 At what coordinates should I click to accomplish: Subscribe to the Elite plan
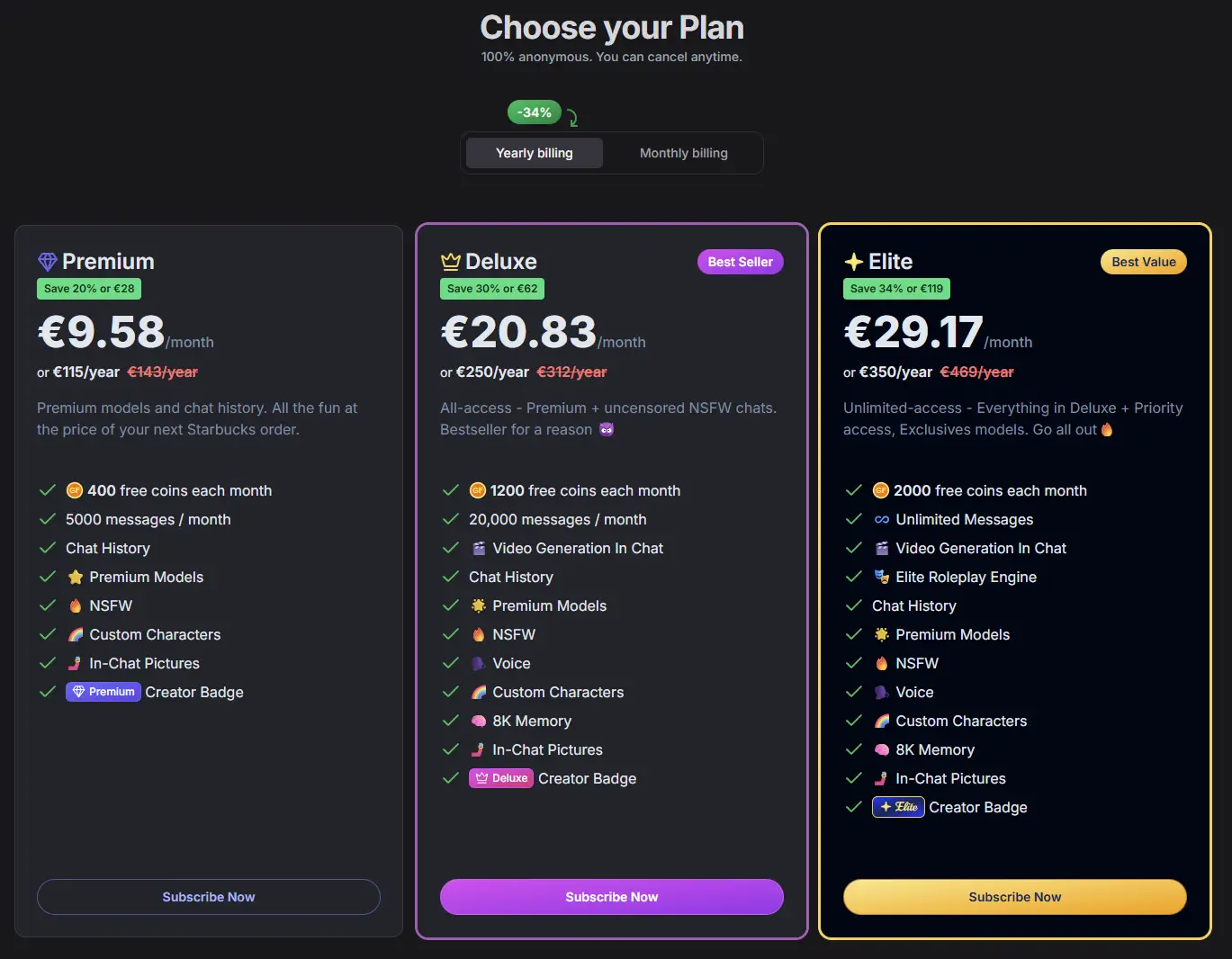tap(1015, 897)
